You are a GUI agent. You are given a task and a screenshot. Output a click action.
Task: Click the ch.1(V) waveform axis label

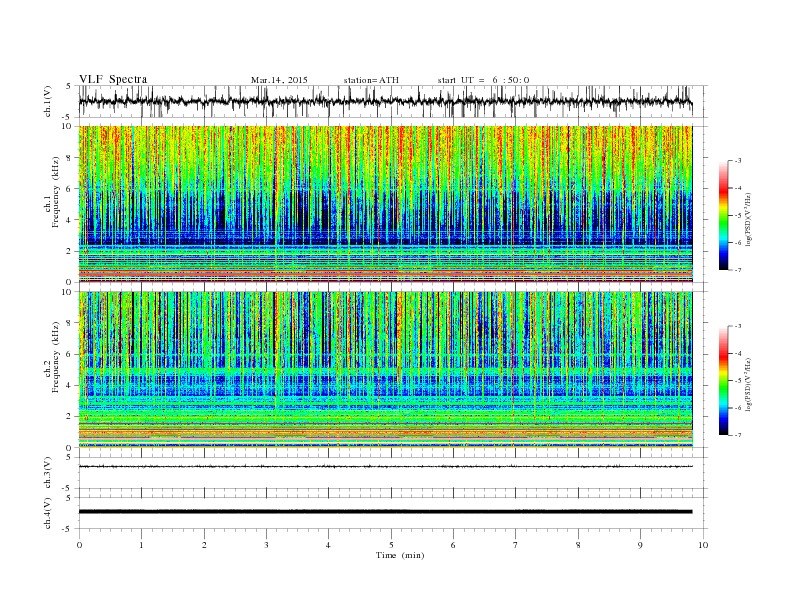pyautogui.click(x=49, y=101)
